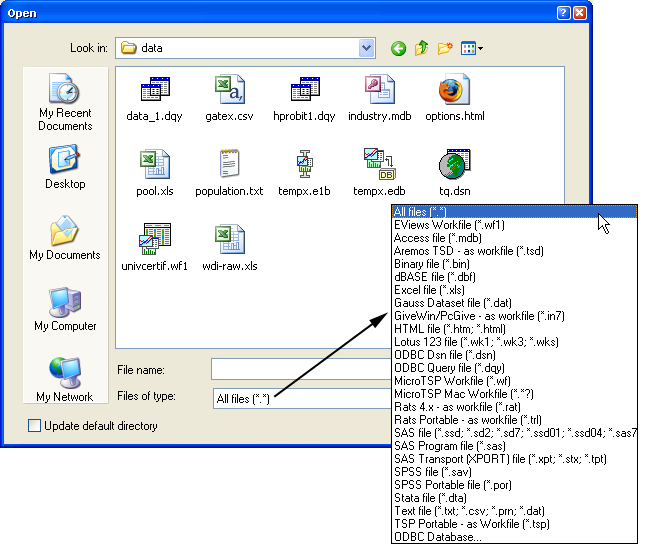Viewport: 645px width, 550px height.
Task: Select the univcertif.wf1 workfile icon
Action: (x=154, y=241)
